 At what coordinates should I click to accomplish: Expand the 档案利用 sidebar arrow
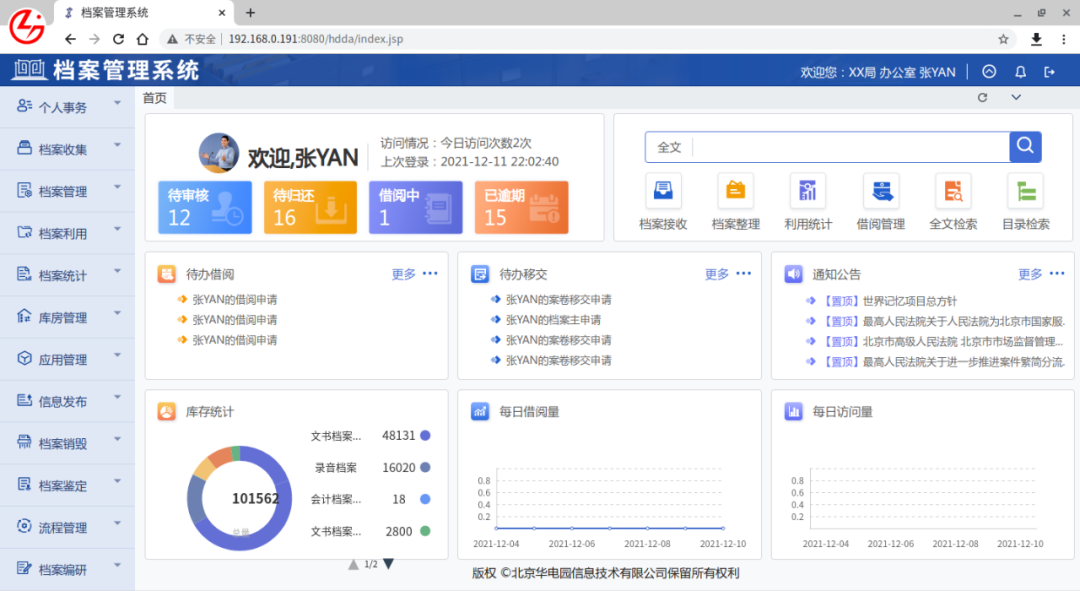(x=117, y=229)
